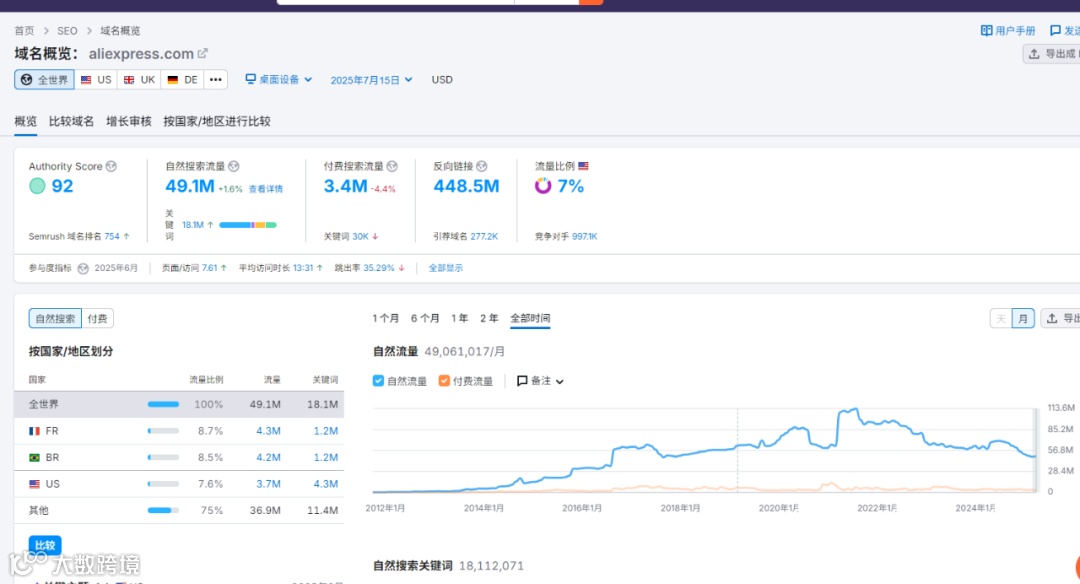Image resolution: width=1080 pixels, height=584 pixels.
Task: Select UK database button
Action: [x=139, y=80]
